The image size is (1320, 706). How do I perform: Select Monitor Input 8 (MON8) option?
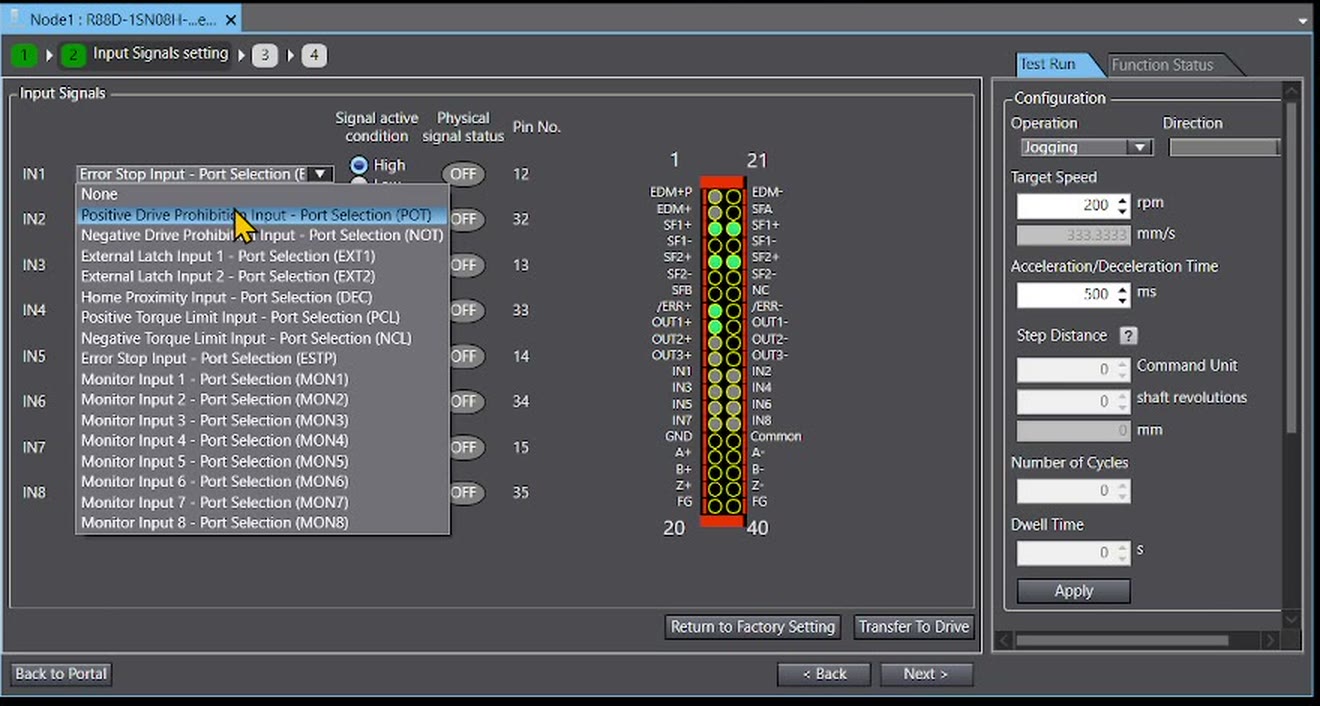[262, 522]
